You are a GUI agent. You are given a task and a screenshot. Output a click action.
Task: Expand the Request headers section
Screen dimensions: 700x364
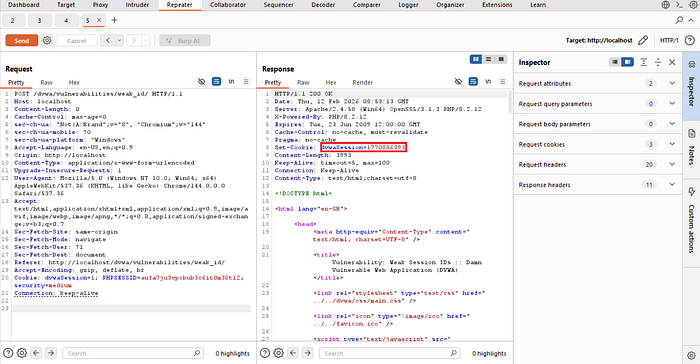pos(598,164)
